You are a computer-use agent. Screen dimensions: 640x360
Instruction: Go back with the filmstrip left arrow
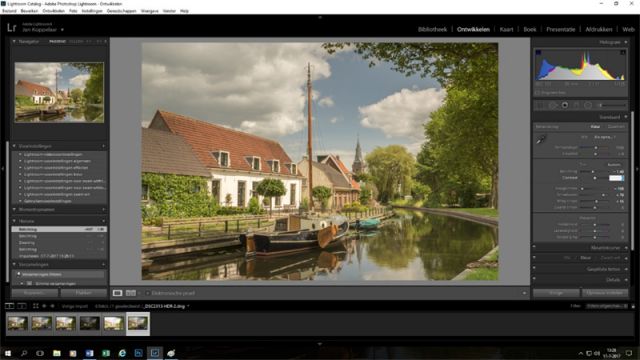point(44,306)
